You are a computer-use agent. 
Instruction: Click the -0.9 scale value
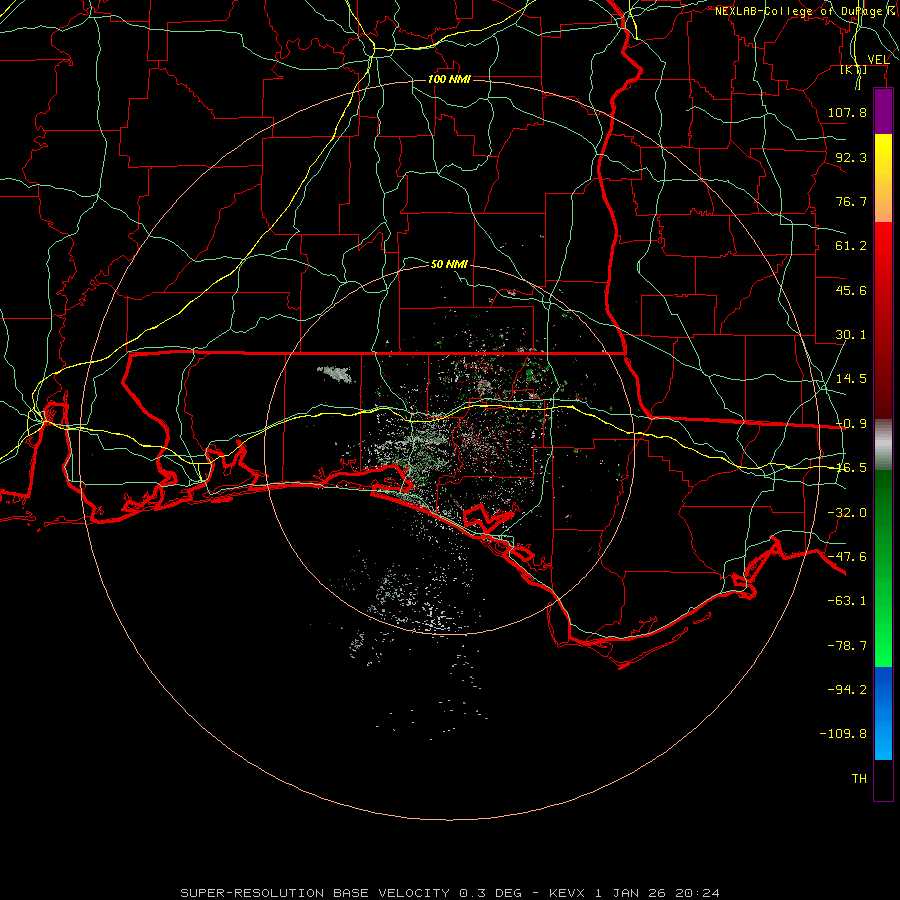(x=851, y=424)
